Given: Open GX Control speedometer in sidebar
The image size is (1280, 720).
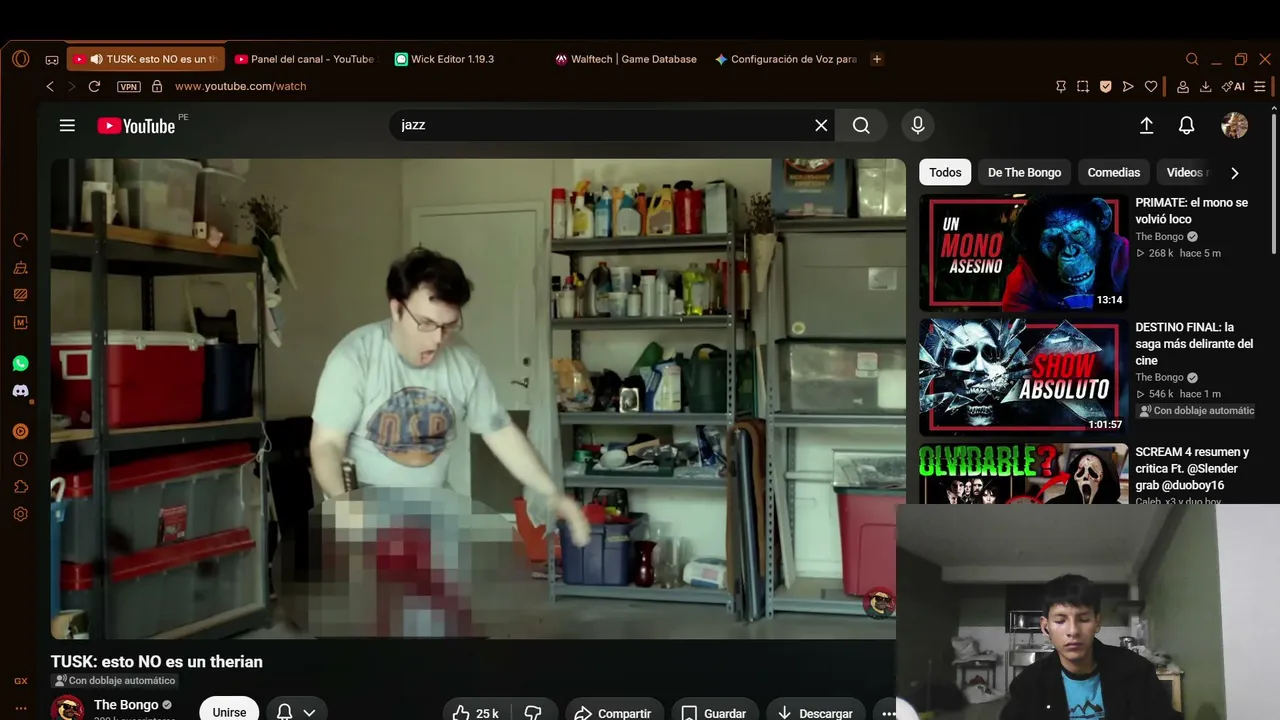Looking at the screenshot, I should (20, 240).
